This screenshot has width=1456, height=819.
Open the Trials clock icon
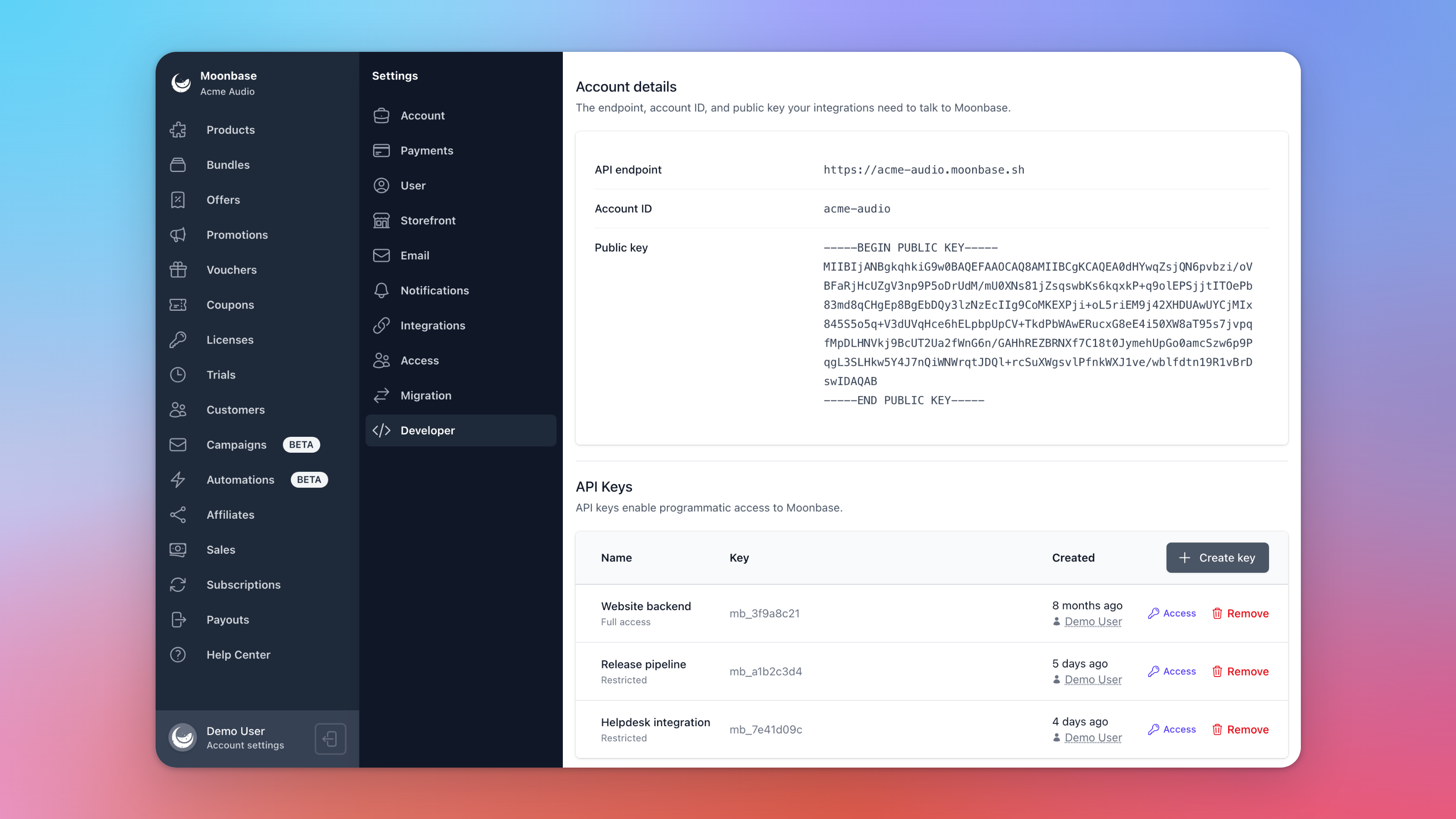coord(178,375)
